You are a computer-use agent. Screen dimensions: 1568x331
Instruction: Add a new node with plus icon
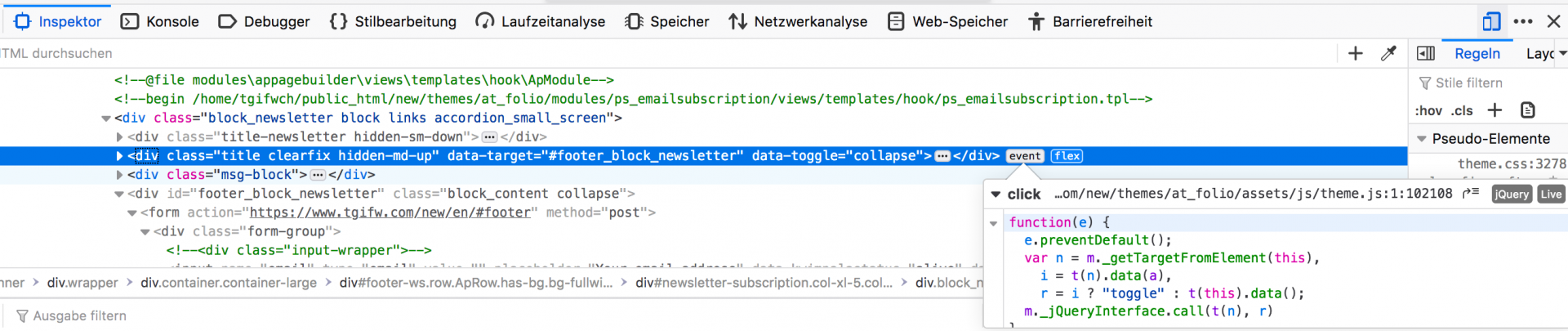point(1356,53)
